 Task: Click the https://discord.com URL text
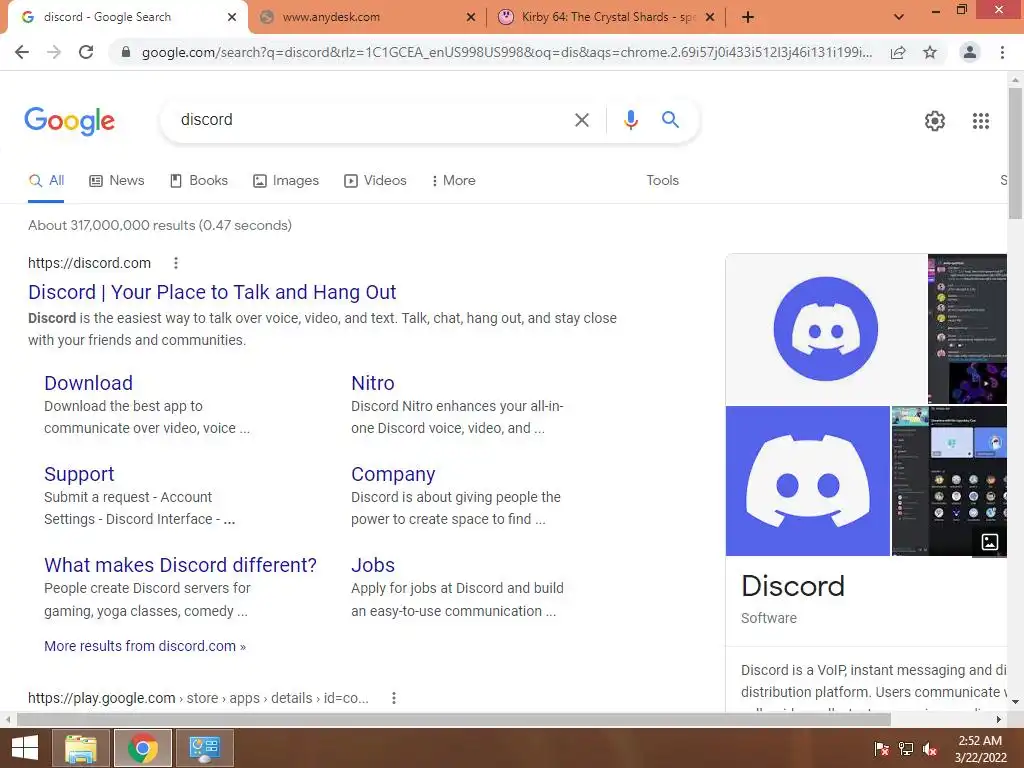pyautogui.click(x=89, y=263)
